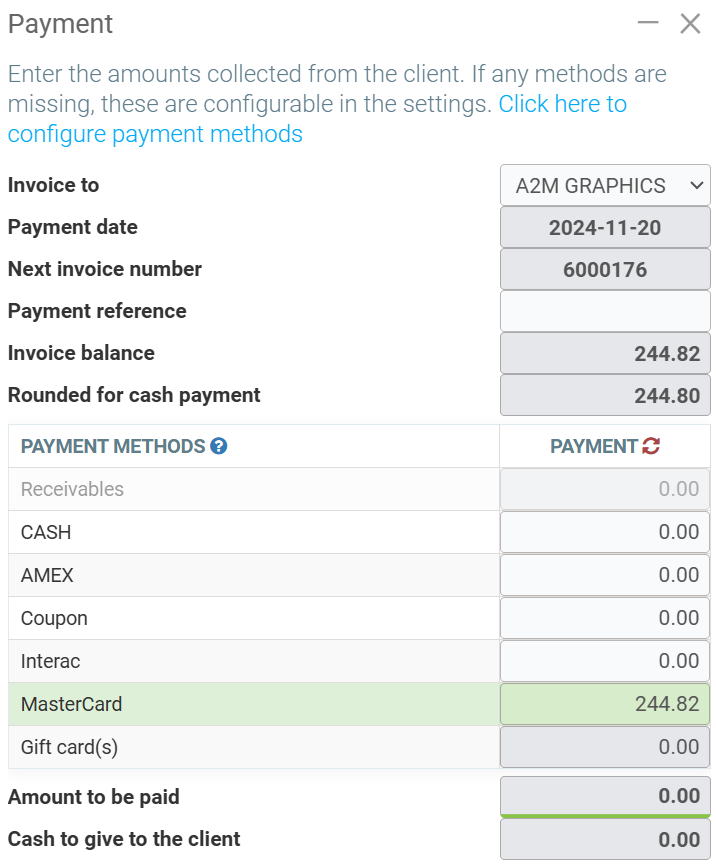The image size is (716, 867).
Task: Minimize the Payment dialog
Action: click(x=648, y=23)
